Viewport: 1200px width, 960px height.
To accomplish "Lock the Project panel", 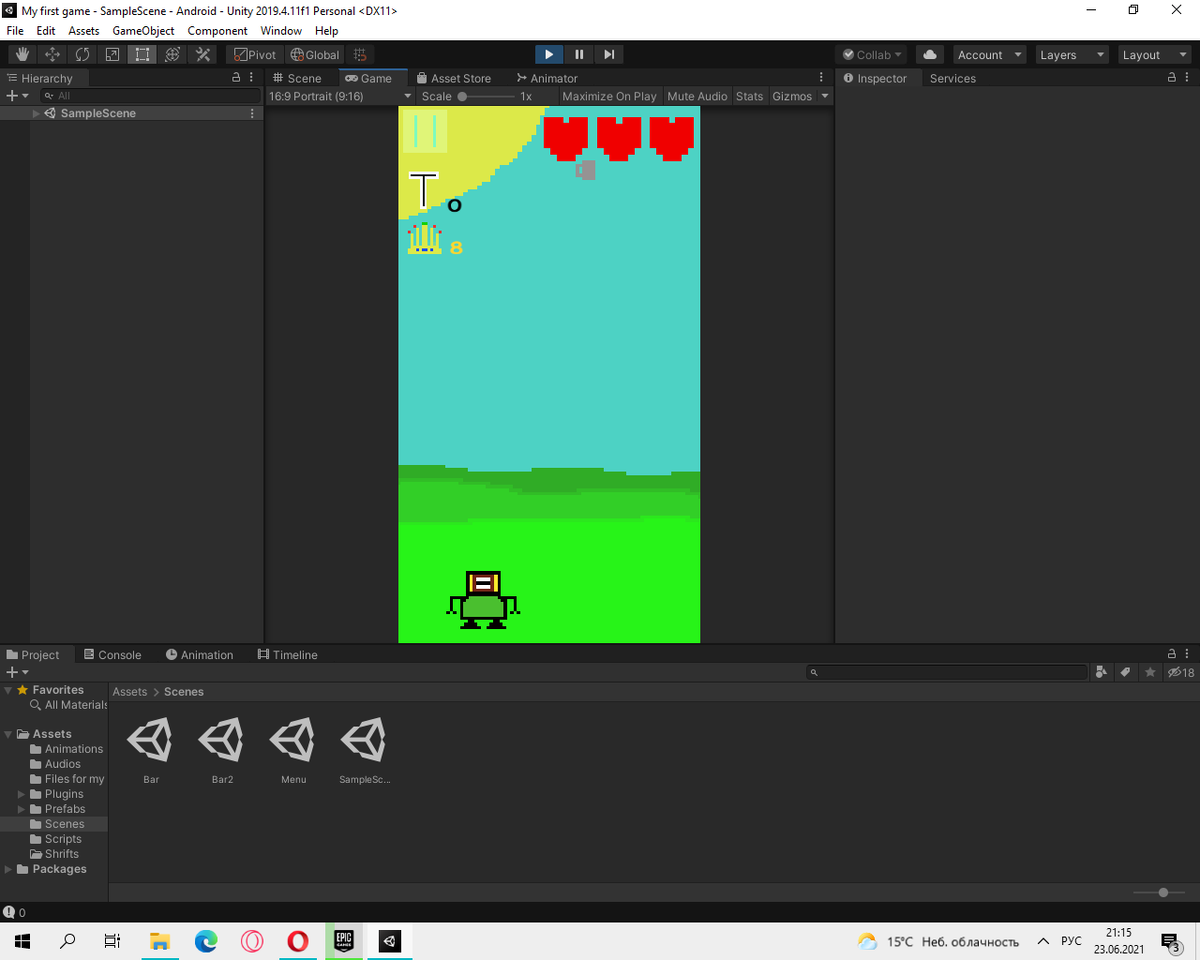I will [1172, 653].
